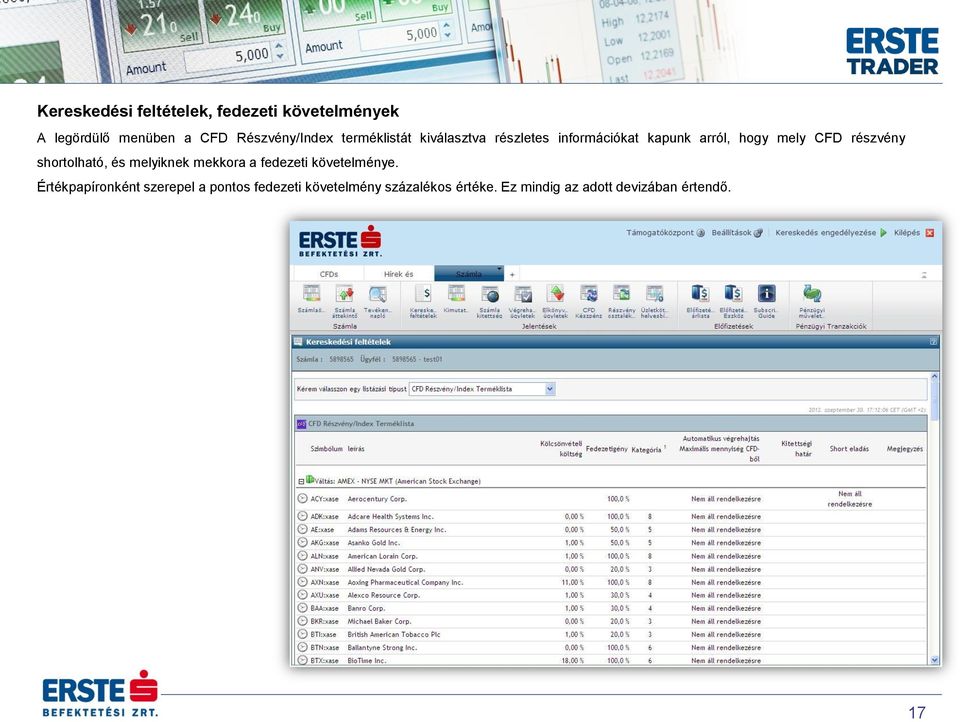This screenshot has width=960, height=722.
Task: Expand AKG:xase Asanko Gold row details
Action: [x=302, y=543]
